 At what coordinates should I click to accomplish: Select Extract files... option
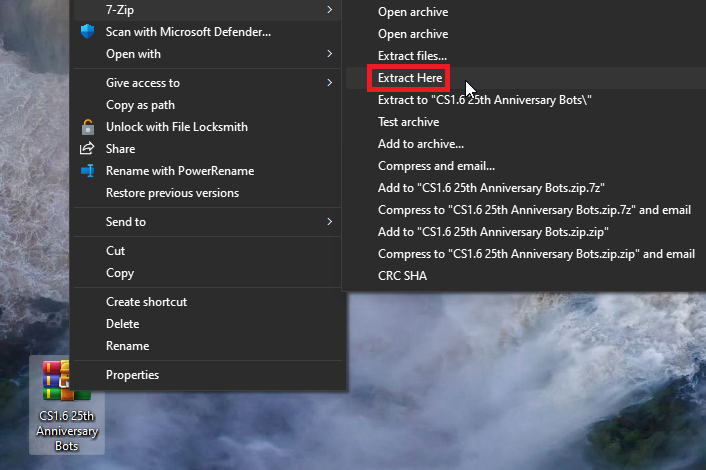click(x=412, y=56)
